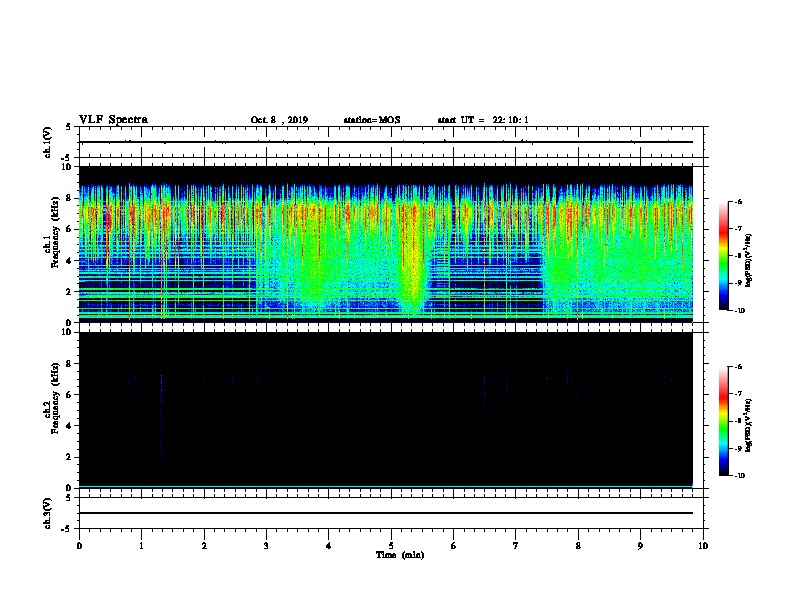Click the "2" frequency tick of ch.2 spectrogram

[69, 457]
